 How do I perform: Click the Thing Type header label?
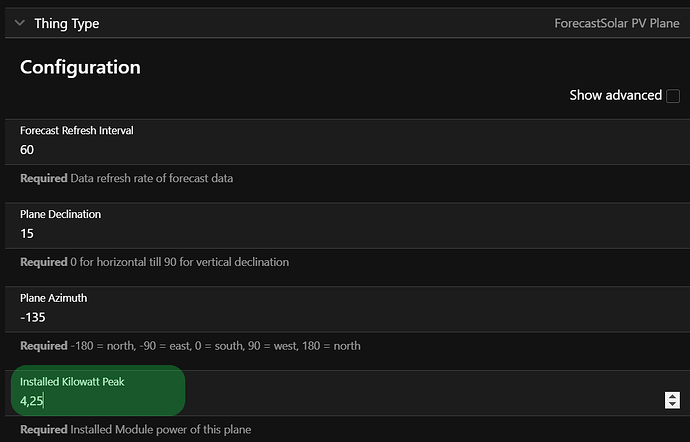(66, 23)
